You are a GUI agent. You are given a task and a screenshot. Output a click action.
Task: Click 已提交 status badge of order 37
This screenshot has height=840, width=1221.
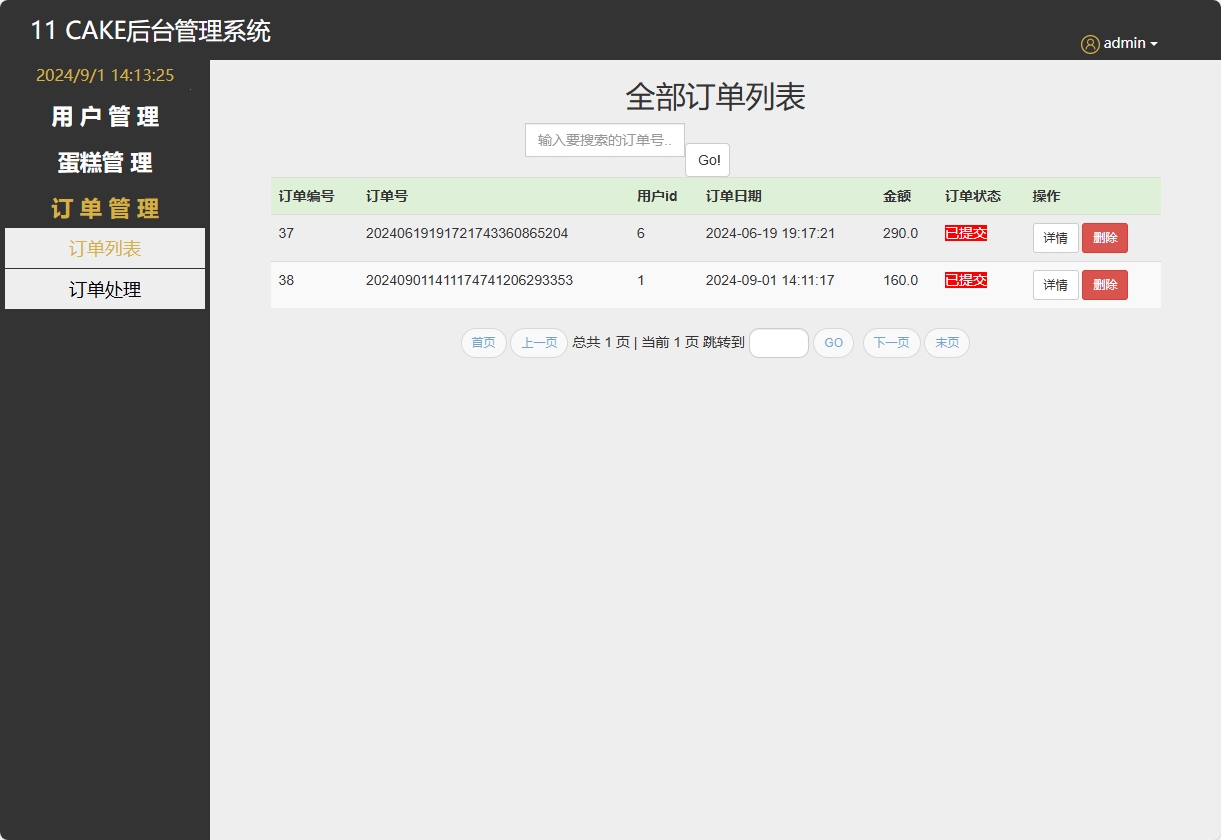964,233
